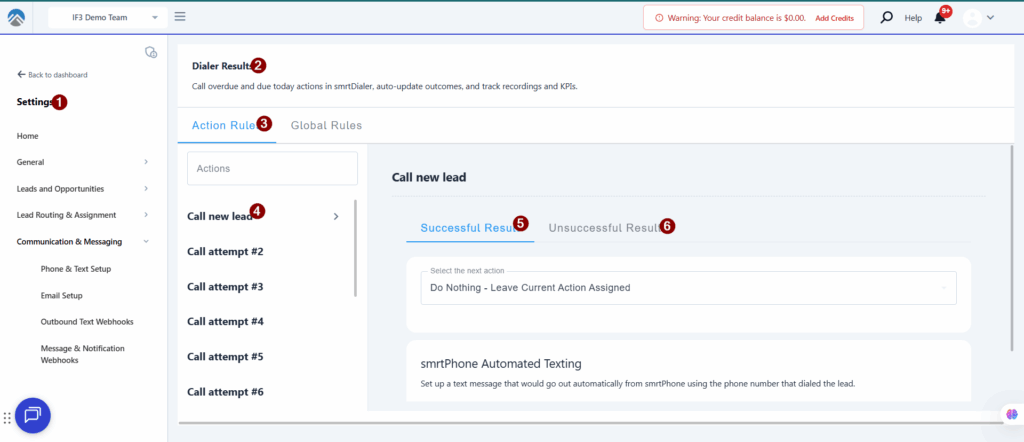Click the search magnifier icon
Screen dimensions: 1024x442
click(886, 18)
